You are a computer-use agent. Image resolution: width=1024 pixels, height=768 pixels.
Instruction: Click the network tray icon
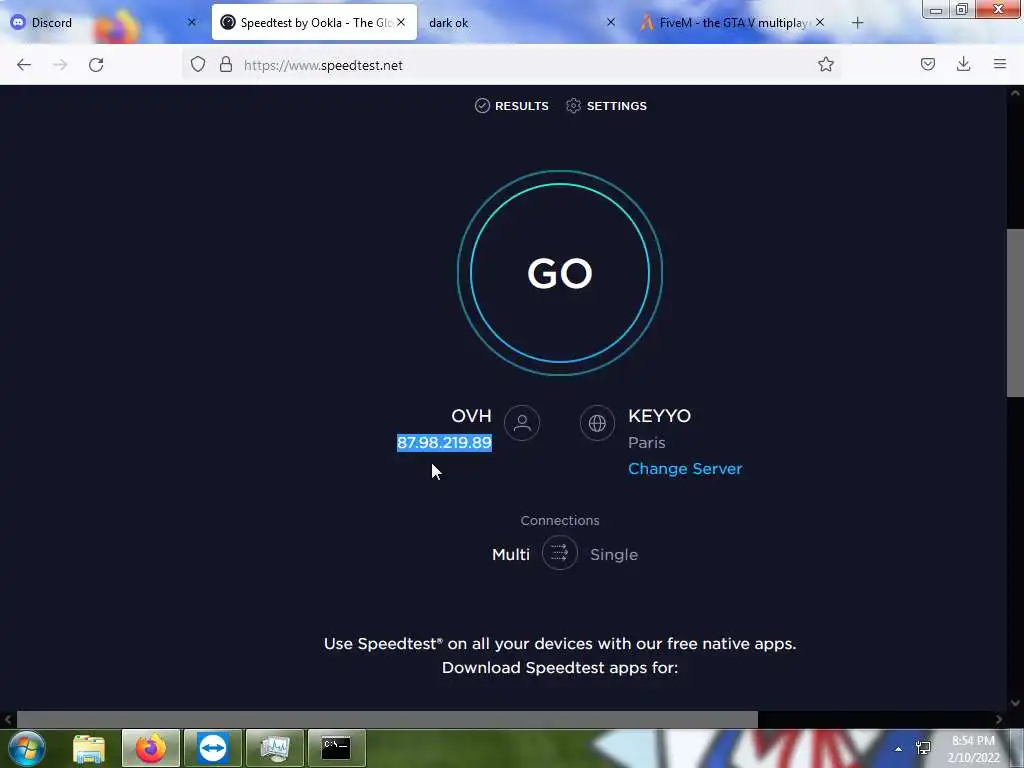click(x=923, y=748)
